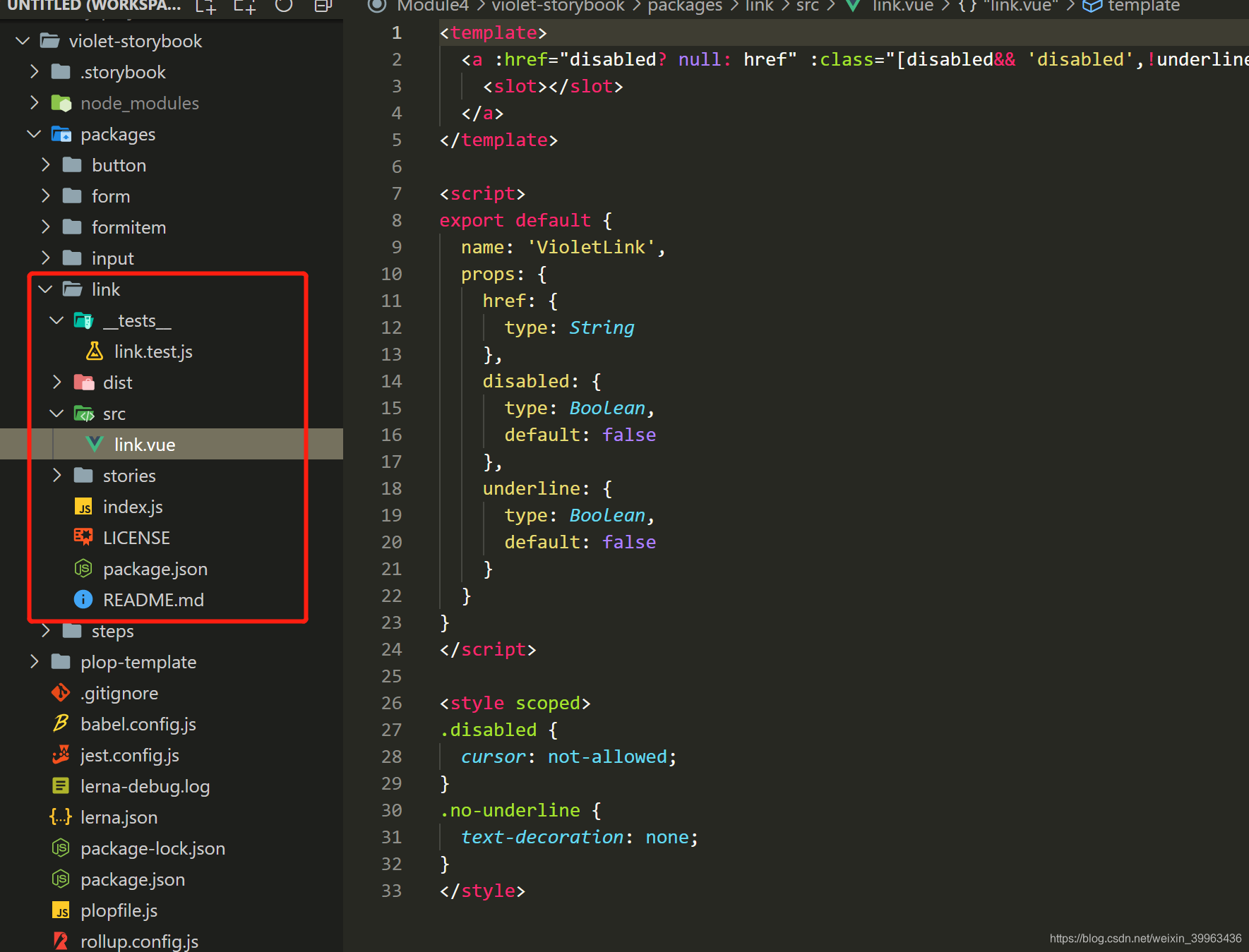Viewport: 1249px width, 952px height.
Task: Click '.no-underline' selector in style block
Action: (x=510, y=810)
